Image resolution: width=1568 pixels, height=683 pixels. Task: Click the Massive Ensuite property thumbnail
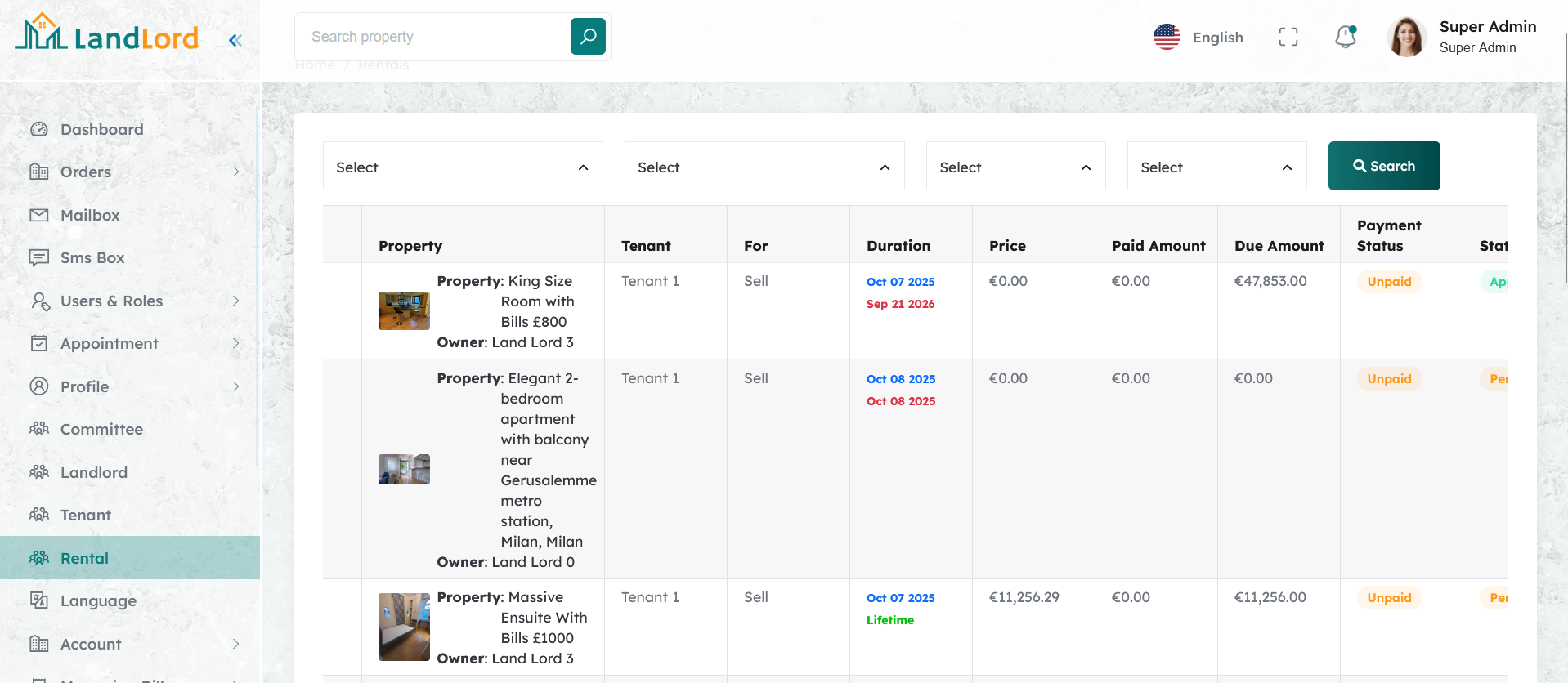(404, 627)
